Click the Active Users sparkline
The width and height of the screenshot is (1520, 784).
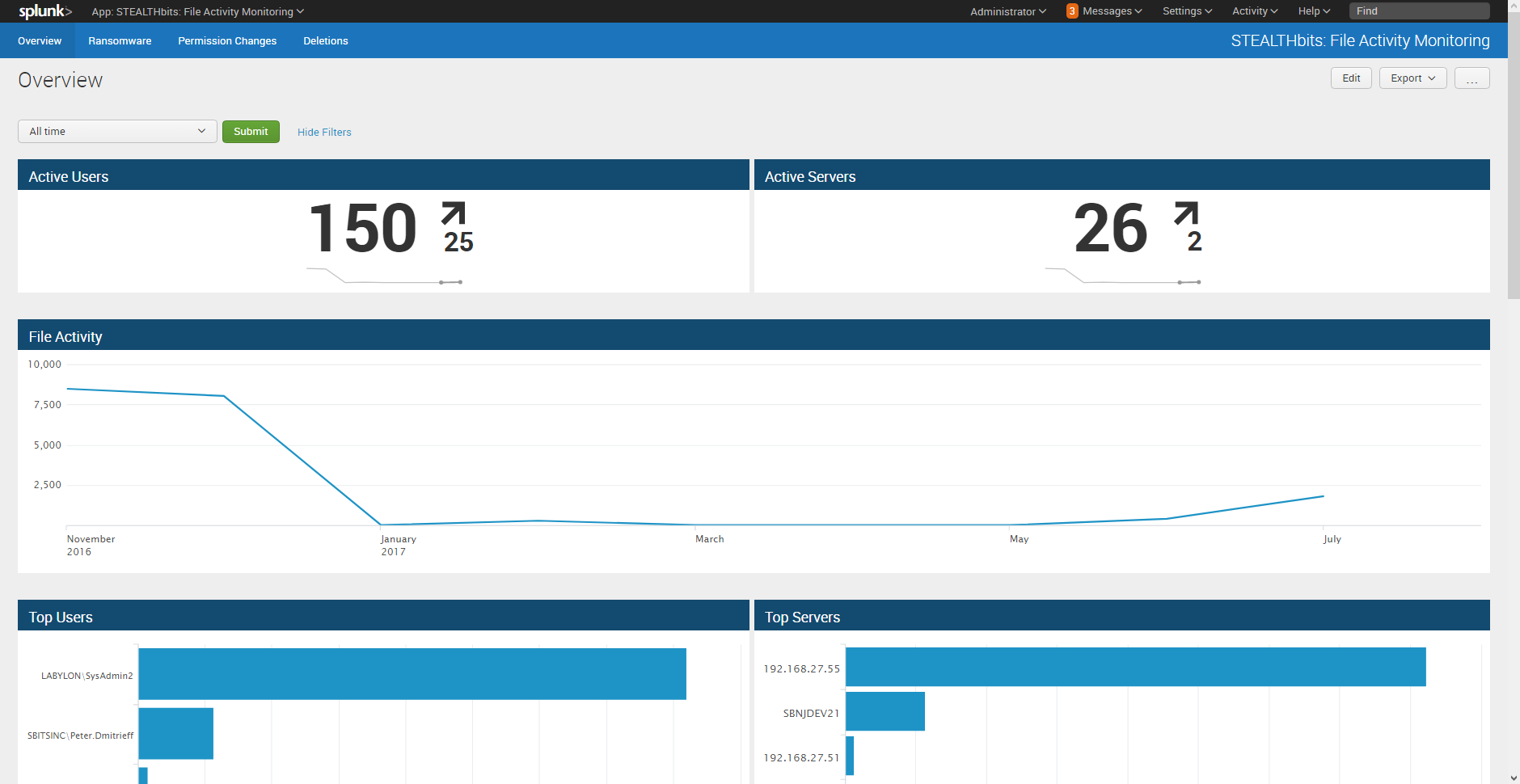(384, 276)
